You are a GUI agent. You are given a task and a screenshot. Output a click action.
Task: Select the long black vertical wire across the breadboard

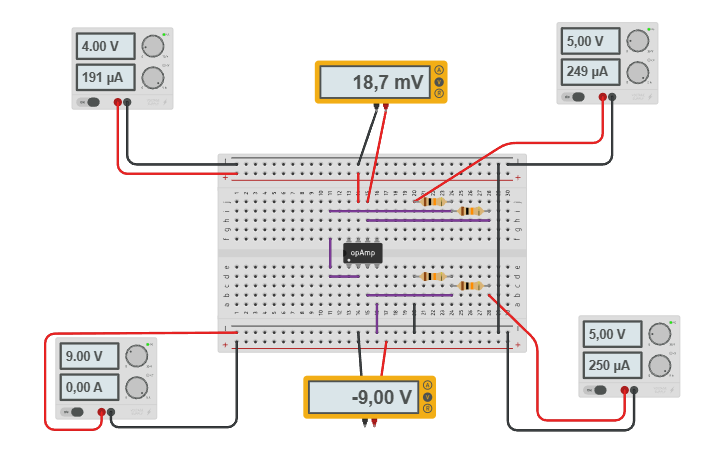498,248
